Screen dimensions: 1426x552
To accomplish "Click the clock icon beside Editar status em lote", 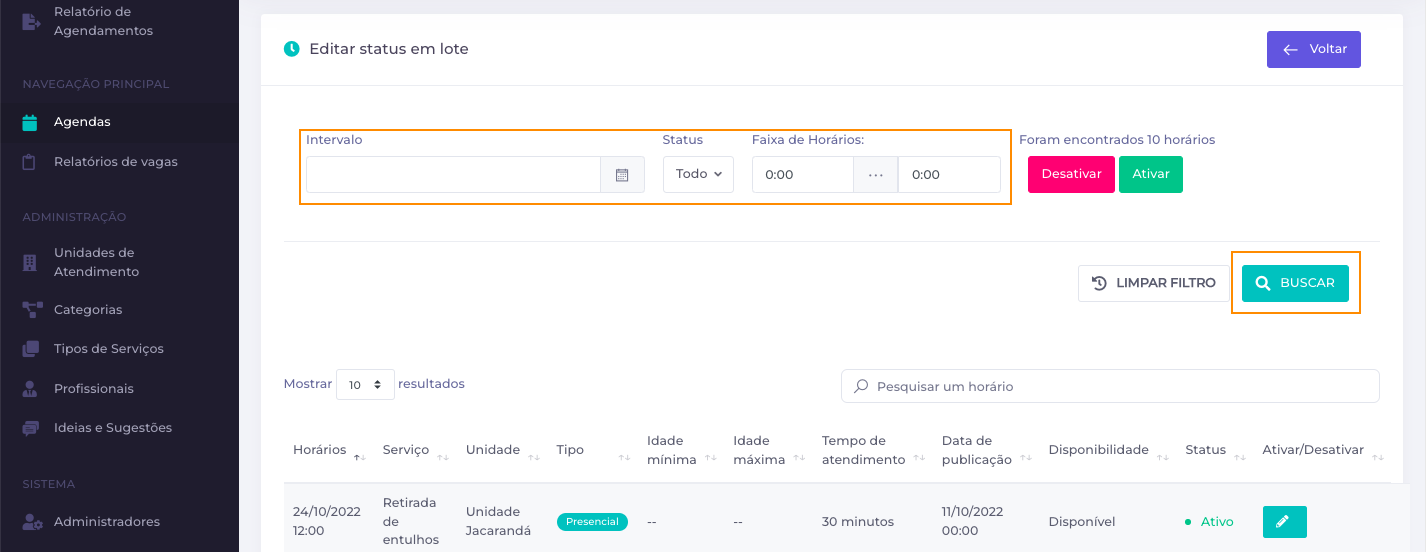I will tap(292, 49).
